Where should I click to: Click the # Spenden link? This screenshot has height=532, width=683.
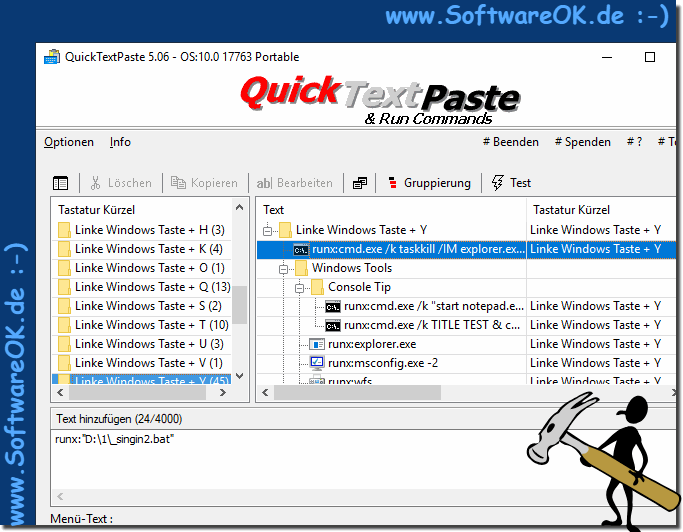click(x=582, y=142)
